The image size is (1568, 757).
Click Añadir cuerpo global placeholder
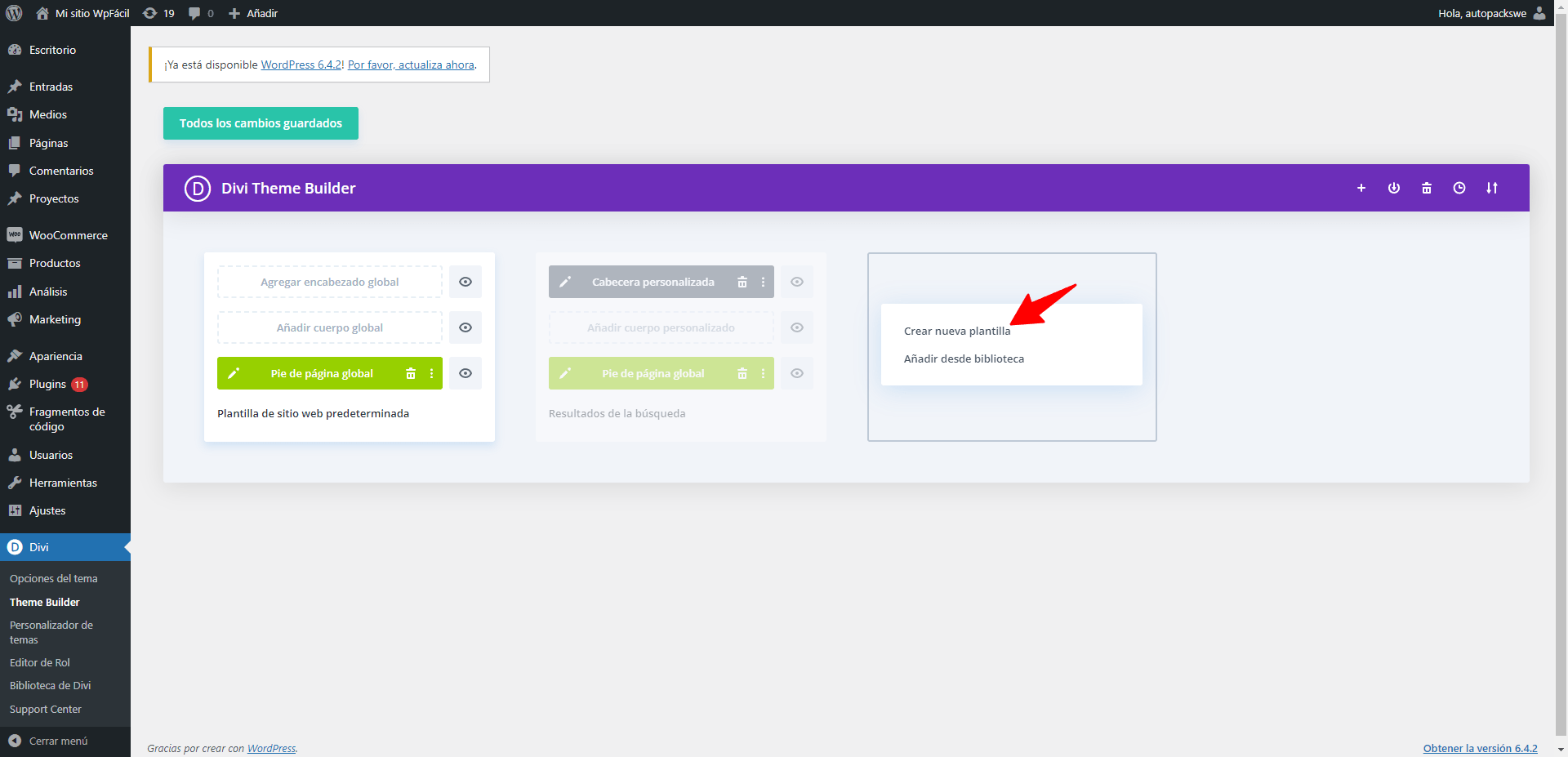click(330, 327)
